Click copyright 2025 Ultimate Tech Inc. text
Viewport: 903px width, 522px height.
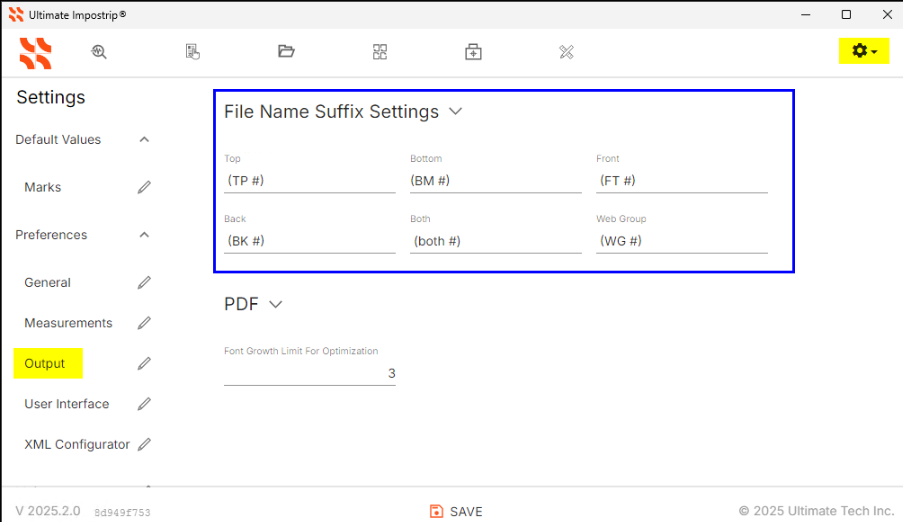pos(816,511)
